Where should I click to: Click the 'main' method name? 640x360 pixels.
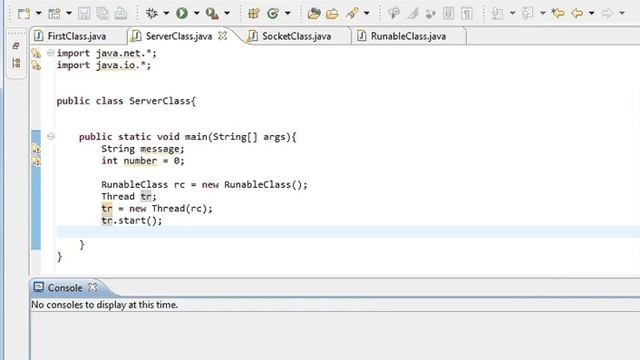point(196,137)
